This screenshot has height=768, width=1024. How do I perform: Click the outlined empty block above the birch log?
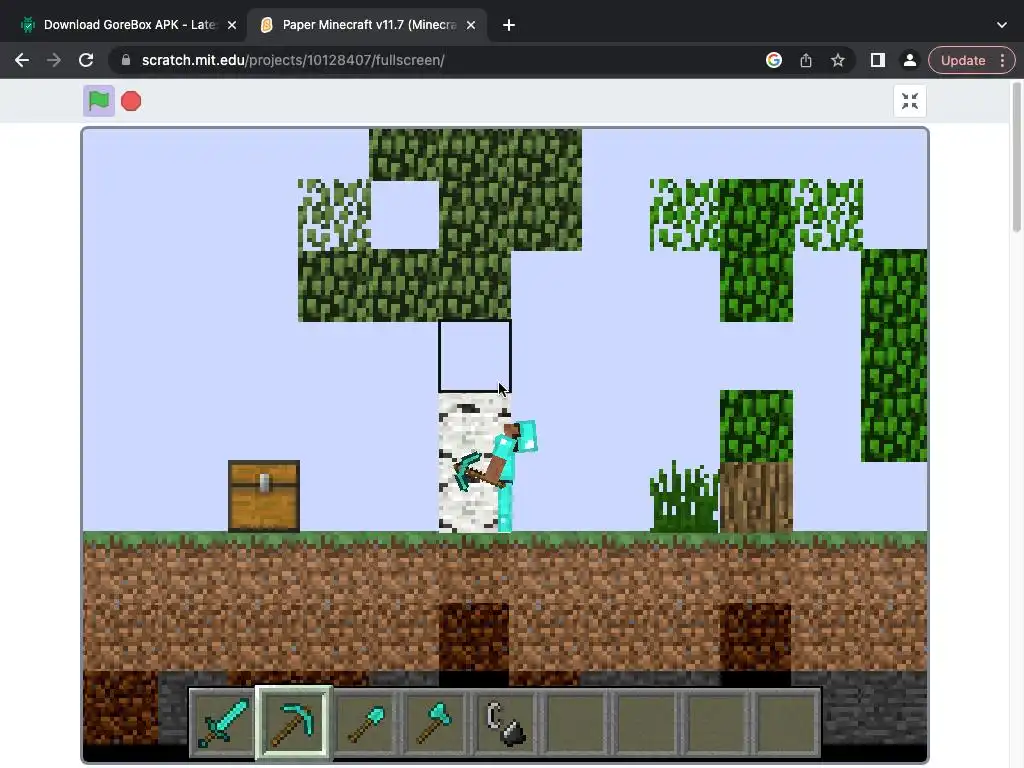(475, 356)
